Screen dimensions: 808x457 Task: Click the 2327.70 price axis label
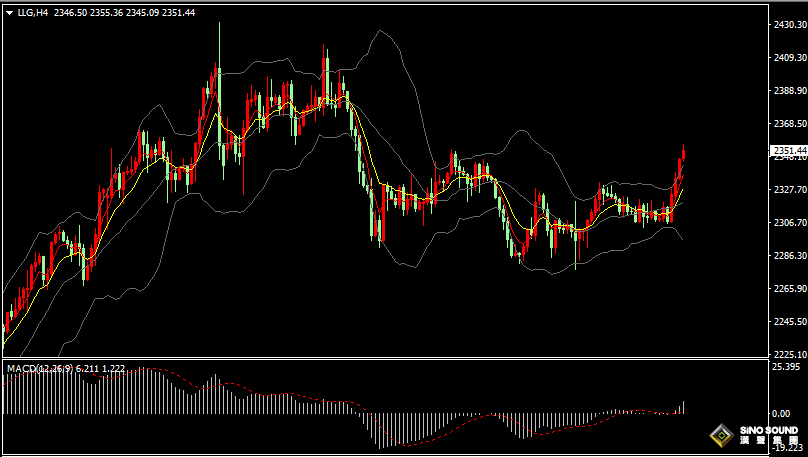click(x=789, y=189)
